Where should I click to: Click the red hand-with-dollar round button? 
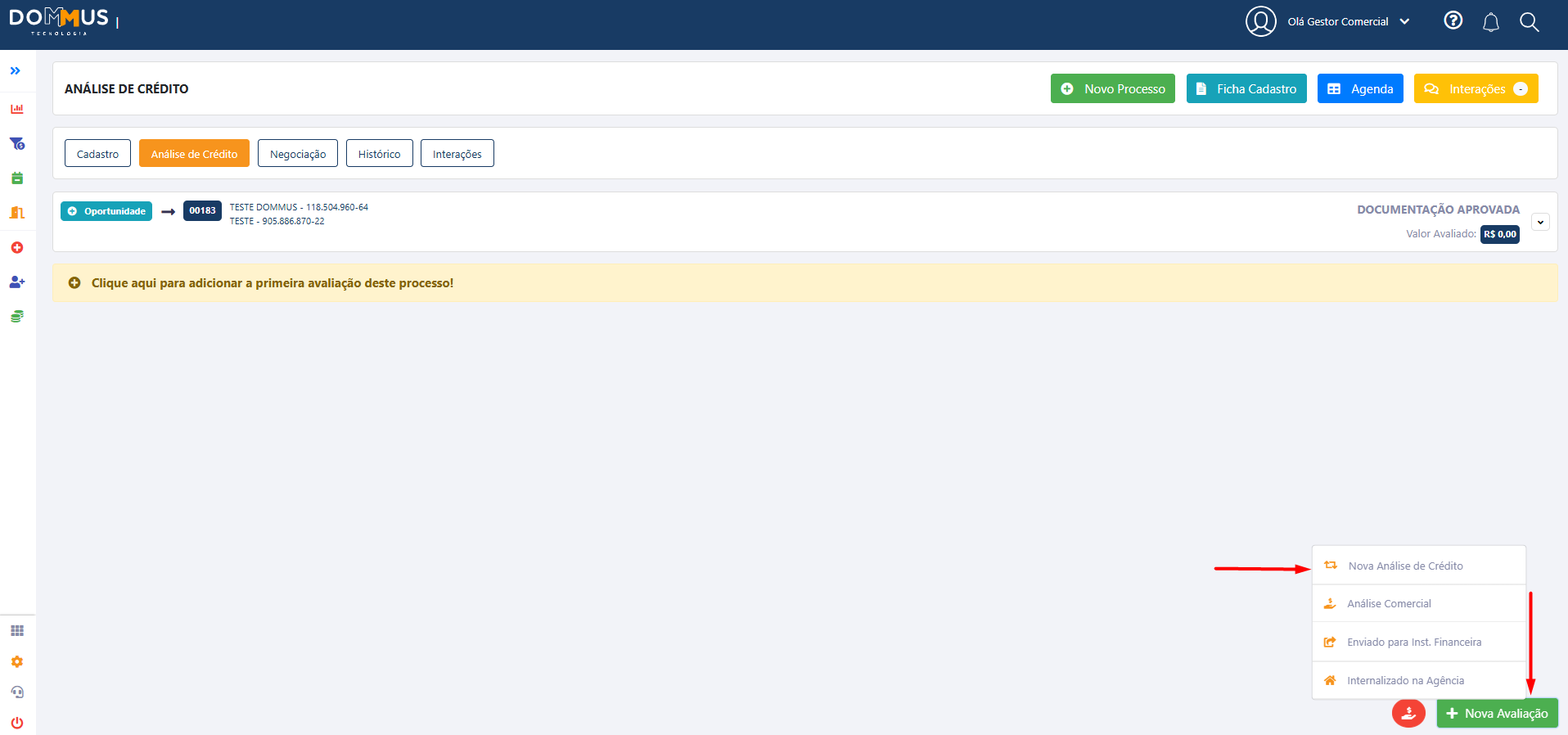pyautogui.click(x=1408, y=713)
